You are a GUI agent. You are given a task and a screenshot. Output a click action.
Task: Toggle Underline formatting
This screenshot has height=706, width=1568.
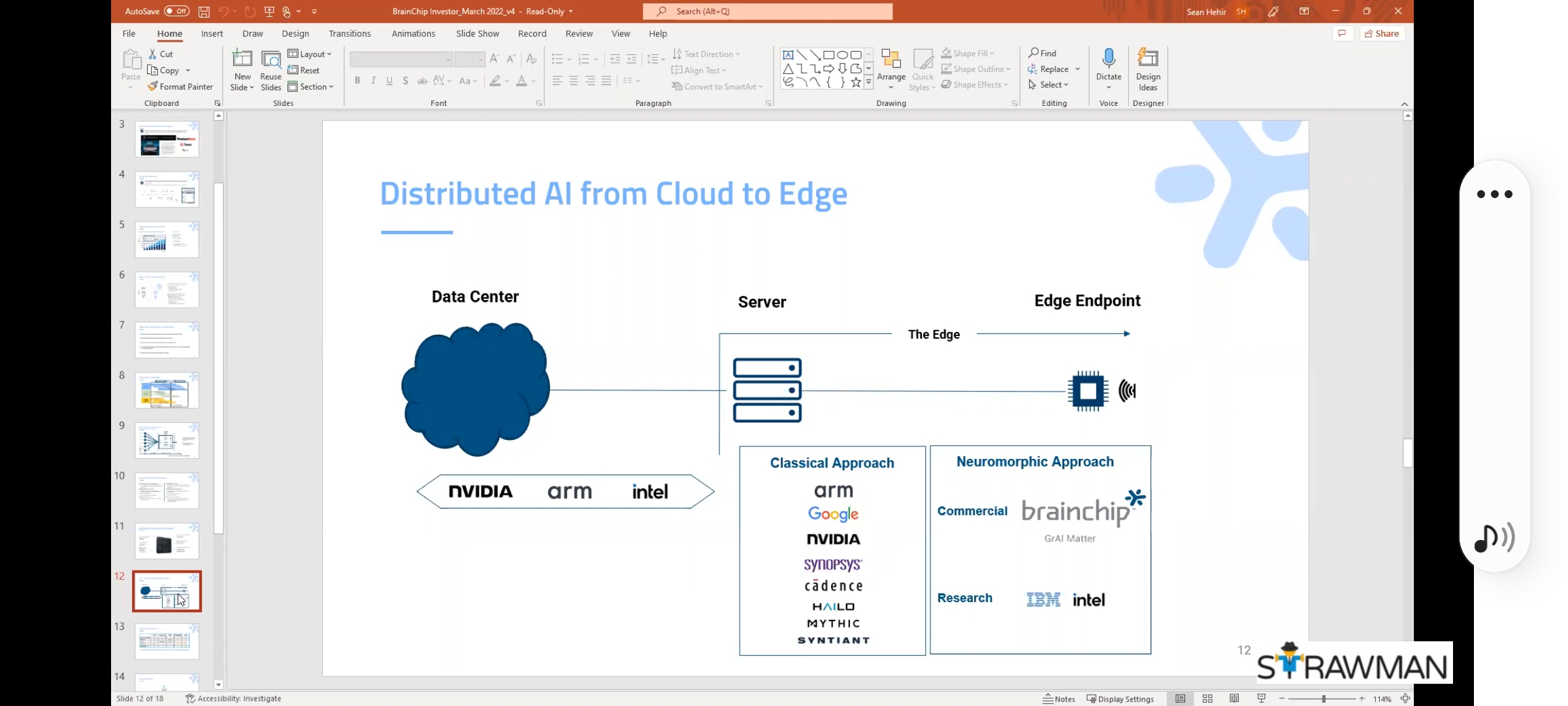click(389, 80)
